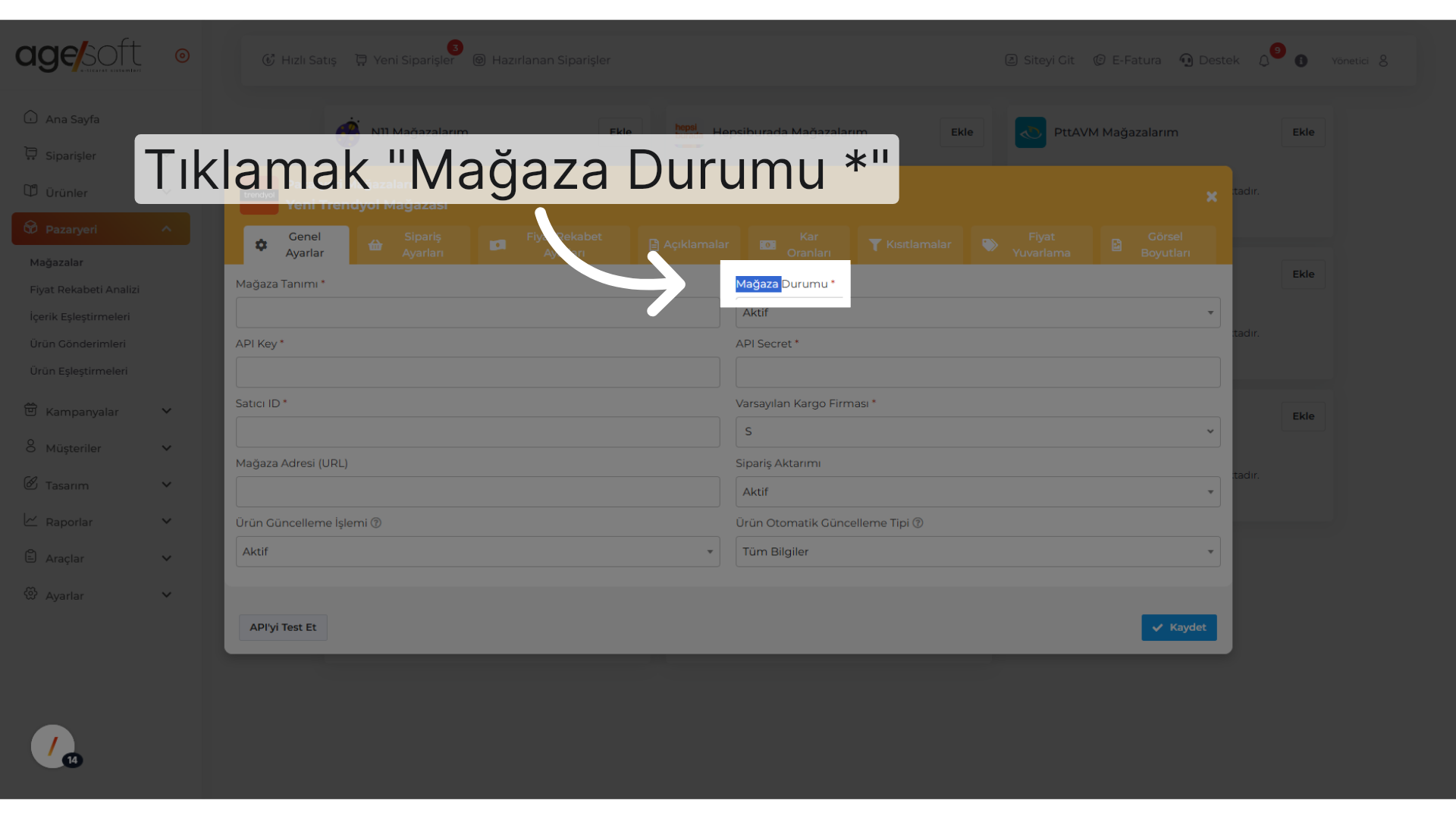This screenshot has width=1456, height=819.
Task: Click Mağaza Tanımı input field
Action: [x=478, y=312]
